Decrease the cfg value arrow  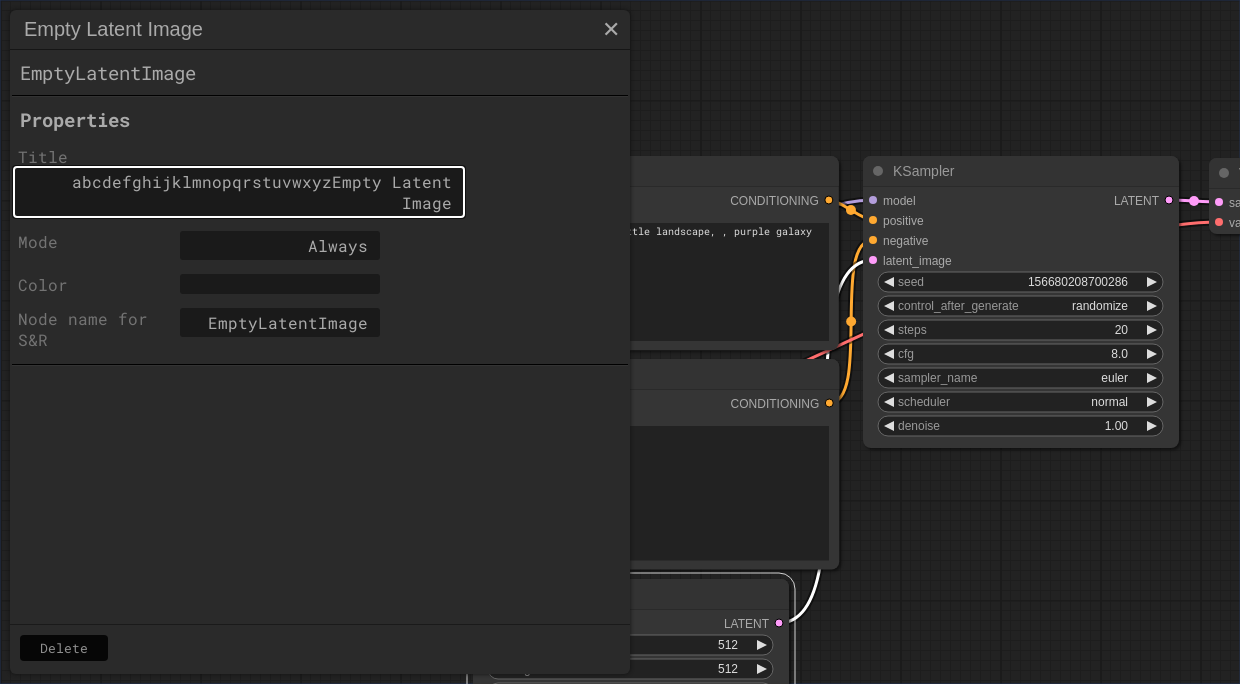(889, 354)
